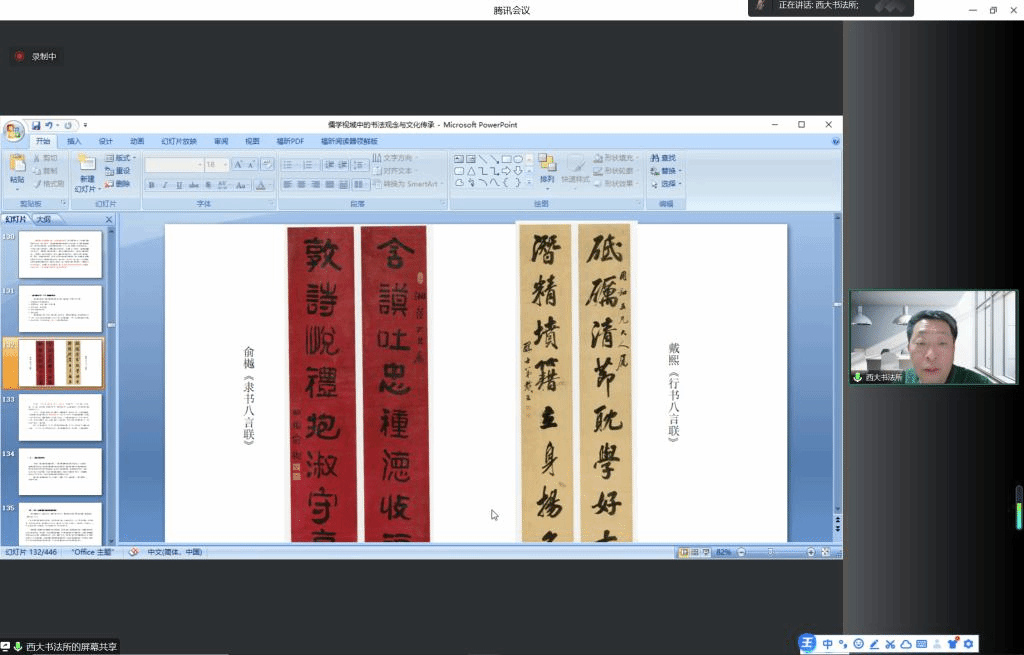This screenshot has height=655, width=1024.
Task: Toggle center text alignment
Action: point(302,185)
